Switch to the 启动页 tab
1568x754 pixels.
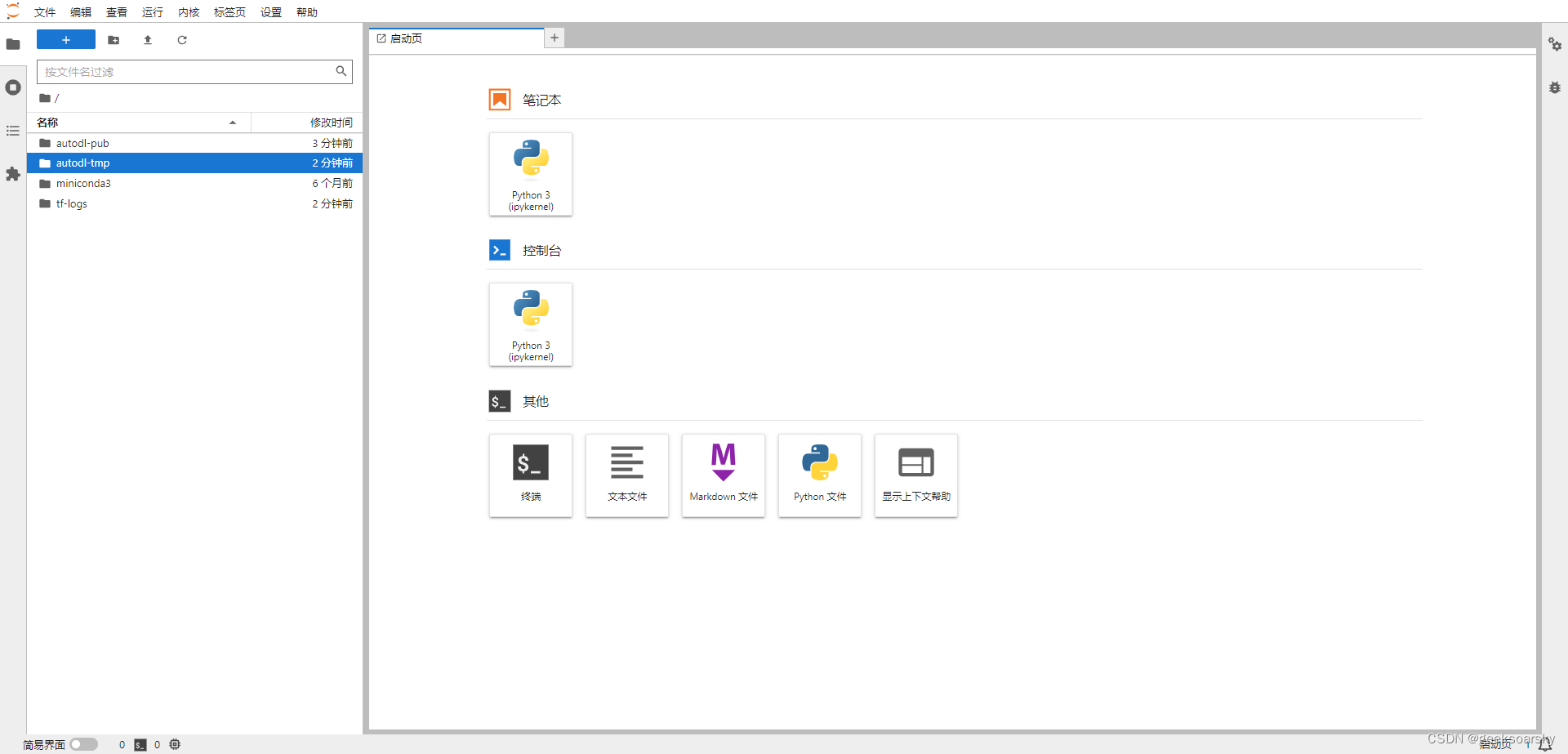pyautogui.click(x=457, y=38)
